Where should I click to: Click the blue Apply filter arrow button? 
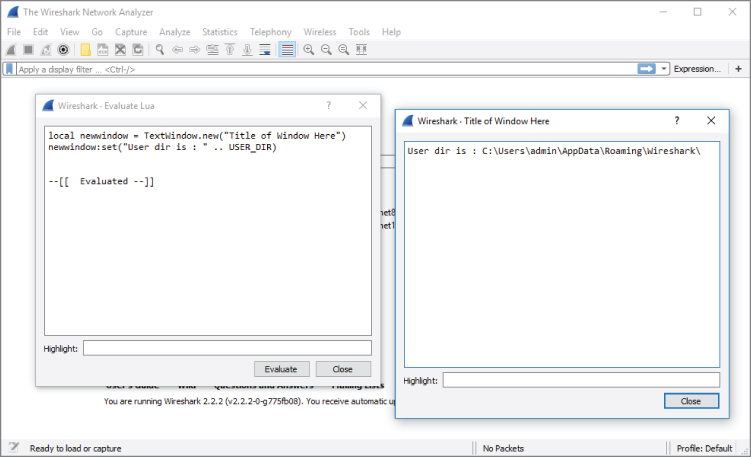[646, 69]
